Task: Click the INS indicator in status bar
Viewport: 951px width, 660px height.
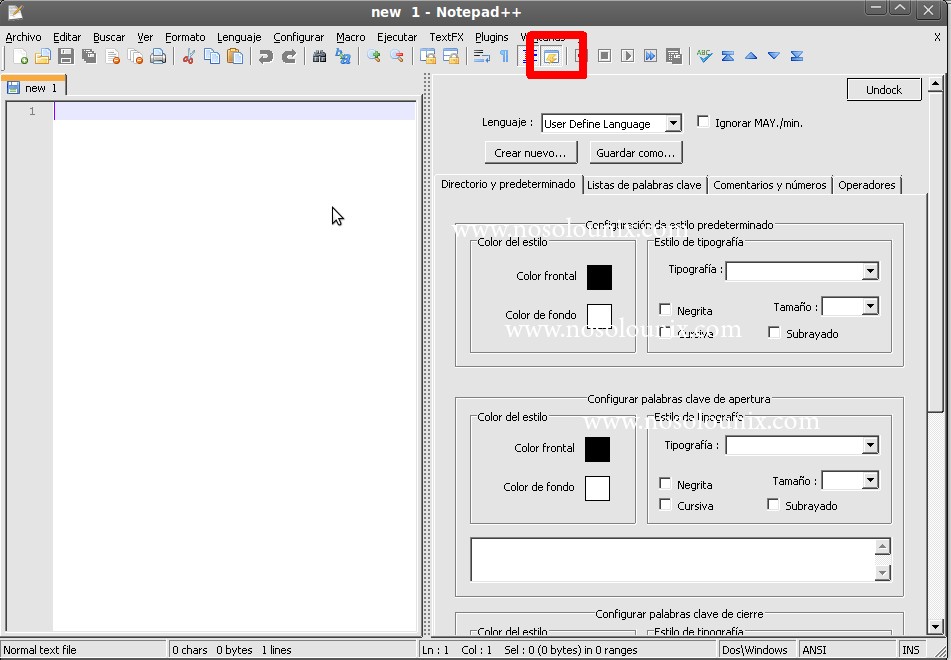Action: pyautogui.click(x=911, y=650)
